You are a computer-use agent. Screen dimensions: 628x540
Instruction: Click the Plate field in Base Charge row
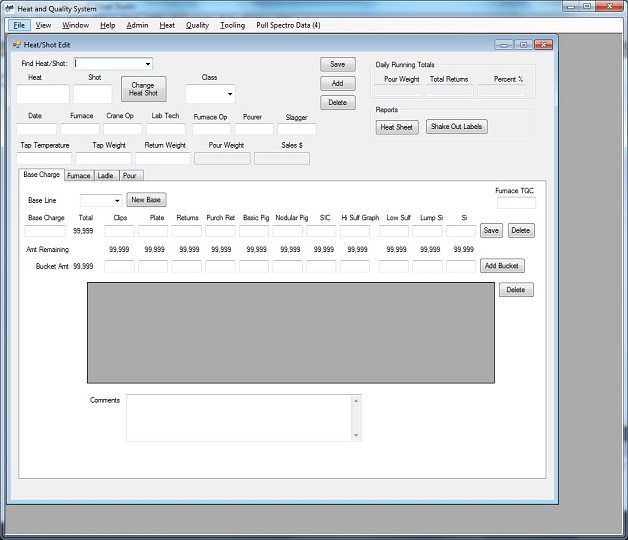pos(153,231)
